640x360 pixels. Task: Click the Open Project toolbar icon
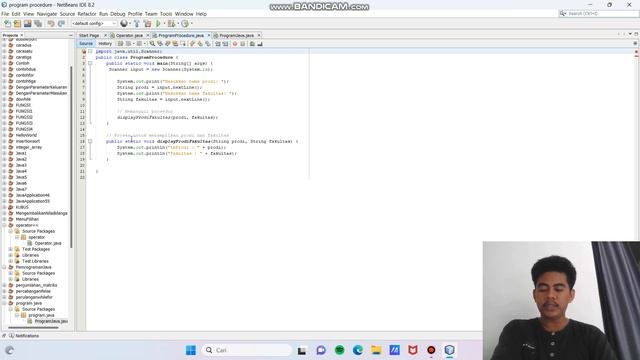tap(27, 24)
